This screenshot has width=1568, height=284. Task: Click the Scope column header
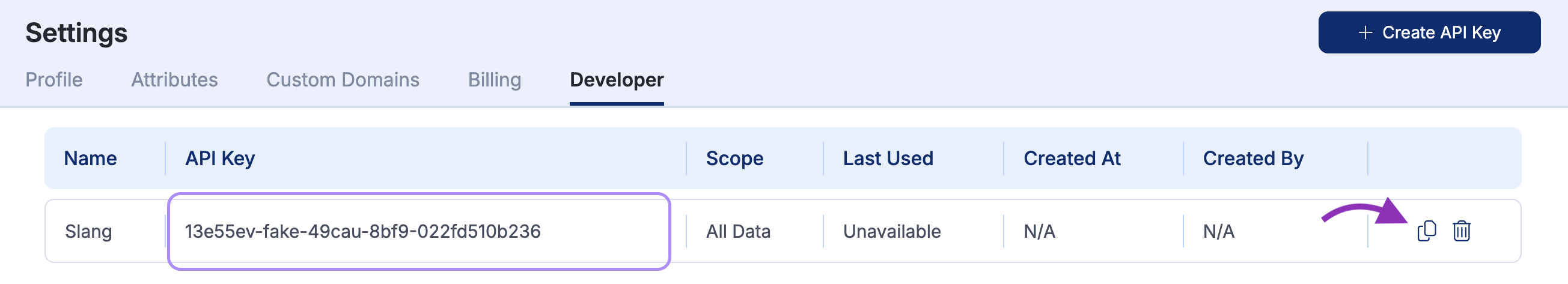pyautogui.click(x=734, y=158)
